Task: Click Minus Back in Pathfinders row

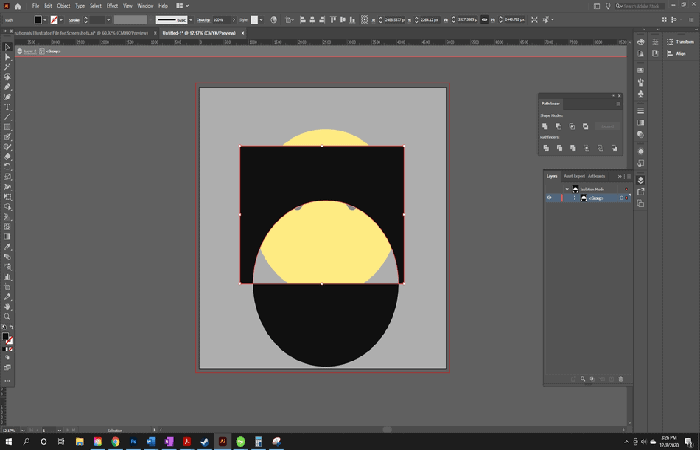Action: point(614,148)
